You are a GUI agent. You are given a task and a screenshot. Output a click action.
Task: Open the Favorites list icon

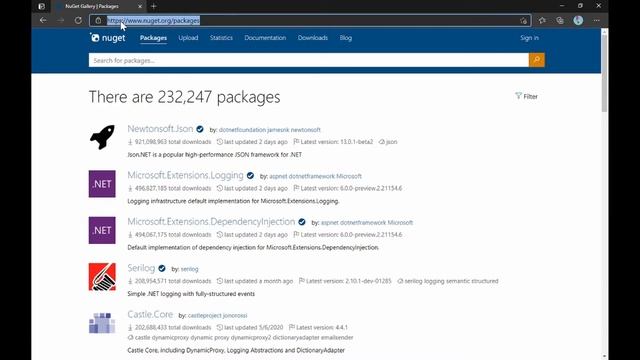[x=542, y=20]
